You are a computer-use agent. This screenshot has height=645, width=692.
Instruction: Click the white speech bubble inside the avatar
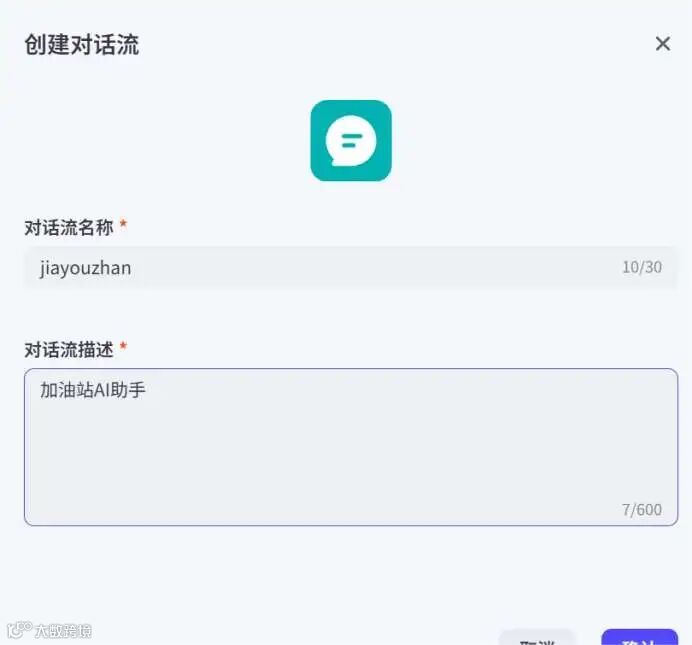(351, 141)
